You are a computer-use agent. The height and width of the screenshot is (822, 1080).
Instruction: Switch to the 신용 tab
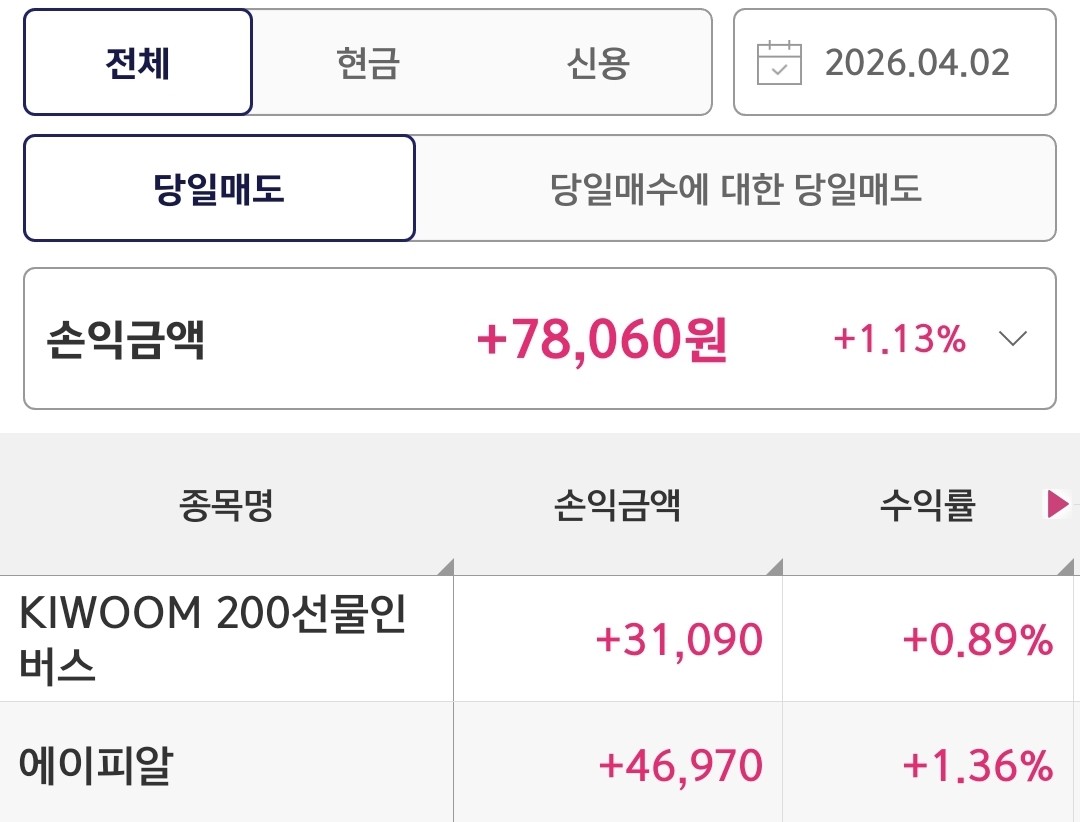(597, 63)
